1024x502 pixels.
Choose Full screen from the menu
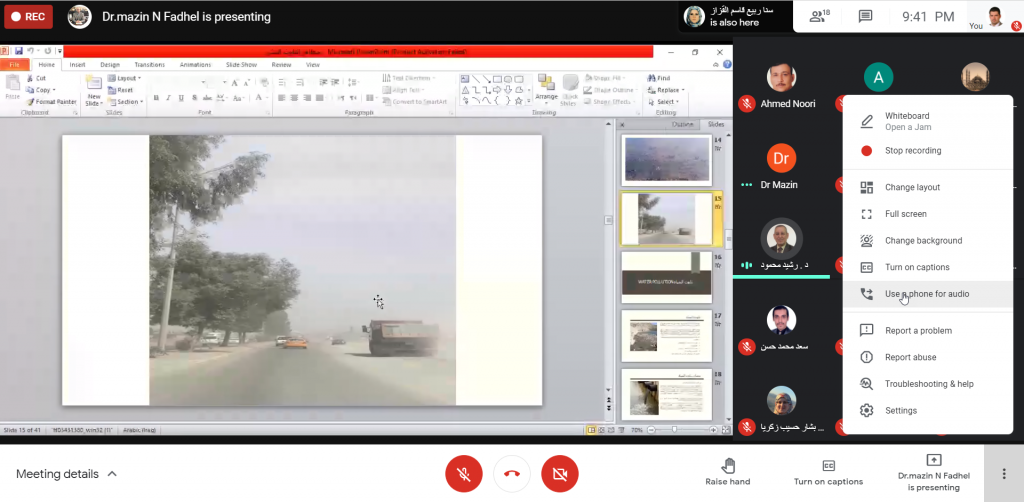coord(905,214)
